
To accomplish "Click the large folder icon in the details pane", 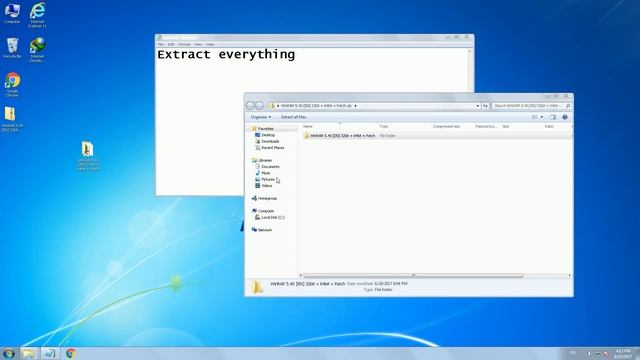I will (257, 287).
